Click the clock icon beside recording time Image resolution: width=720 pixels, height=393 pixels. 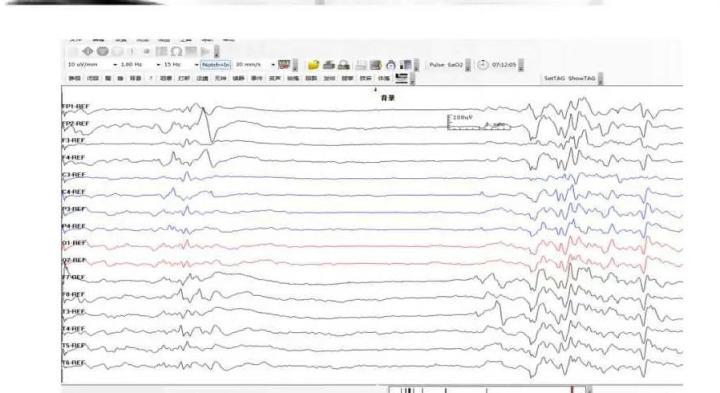coord(483,65)
